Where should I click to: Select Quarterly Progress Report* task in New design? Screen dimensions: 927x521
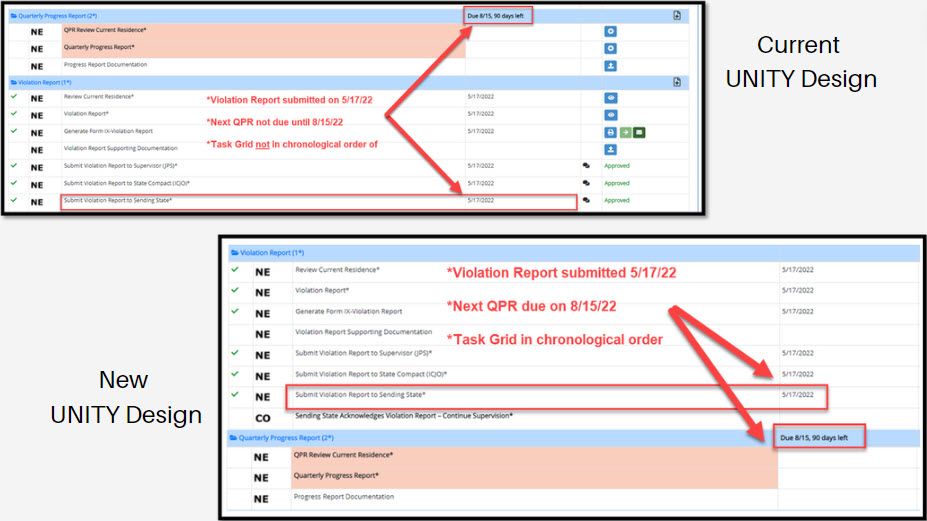(336, 475)
